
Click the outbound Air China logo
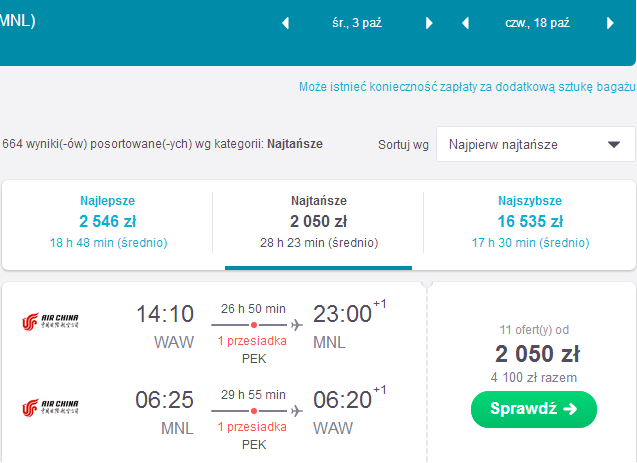click(x=50, y=322)
